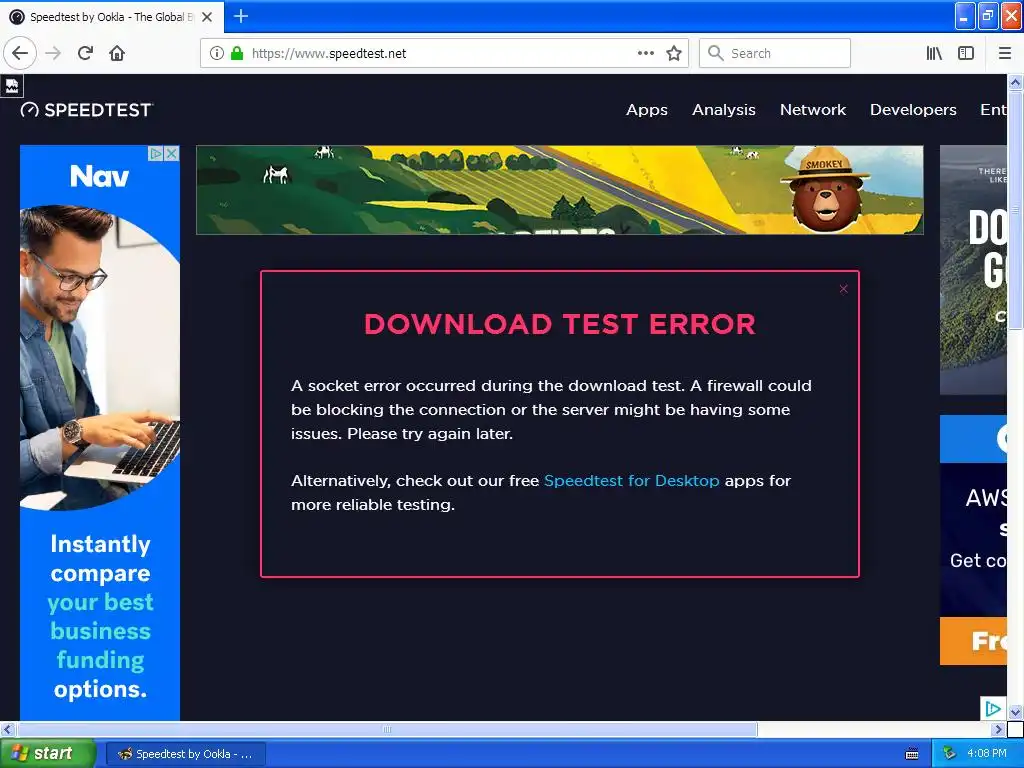
Task: Click the vertical scrollbar up arrow
Action: point(1015,82)
